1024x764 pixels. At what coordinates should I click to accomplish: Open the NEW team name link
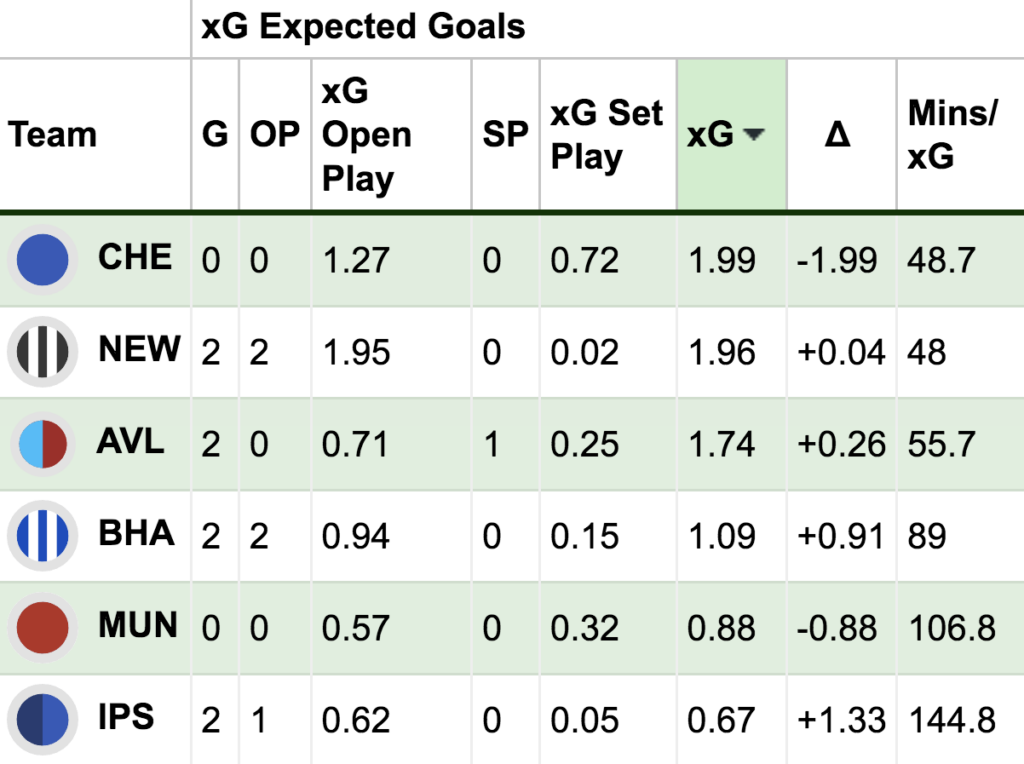coord(139,349)
